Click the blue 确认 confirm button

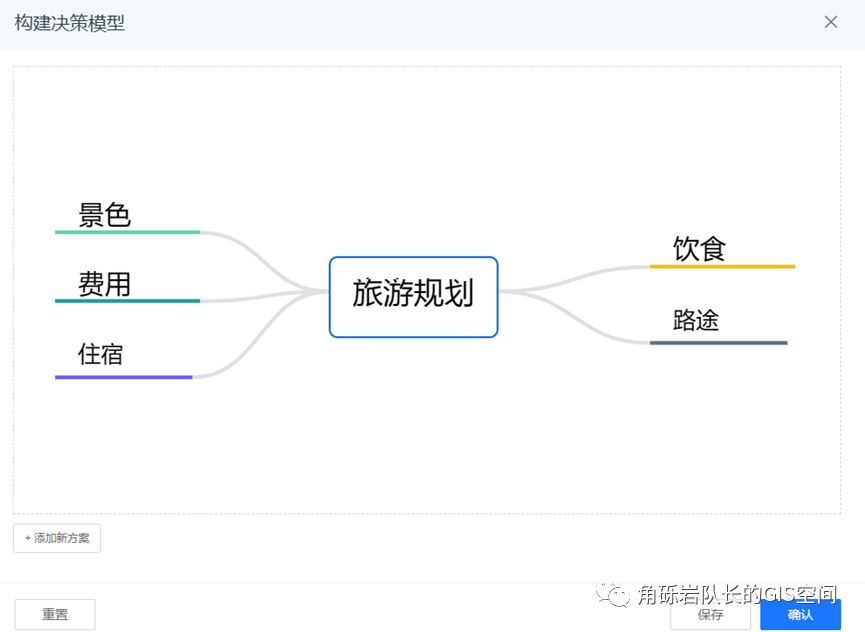(799, 614)
